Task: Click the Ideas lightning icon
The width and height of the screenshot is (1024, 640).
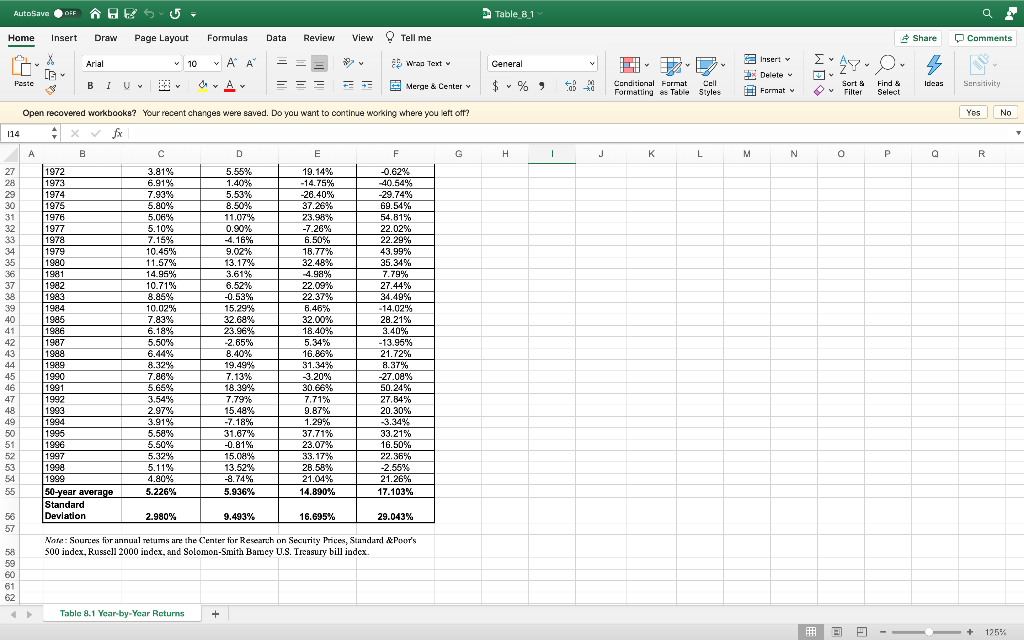Action: 934,71
